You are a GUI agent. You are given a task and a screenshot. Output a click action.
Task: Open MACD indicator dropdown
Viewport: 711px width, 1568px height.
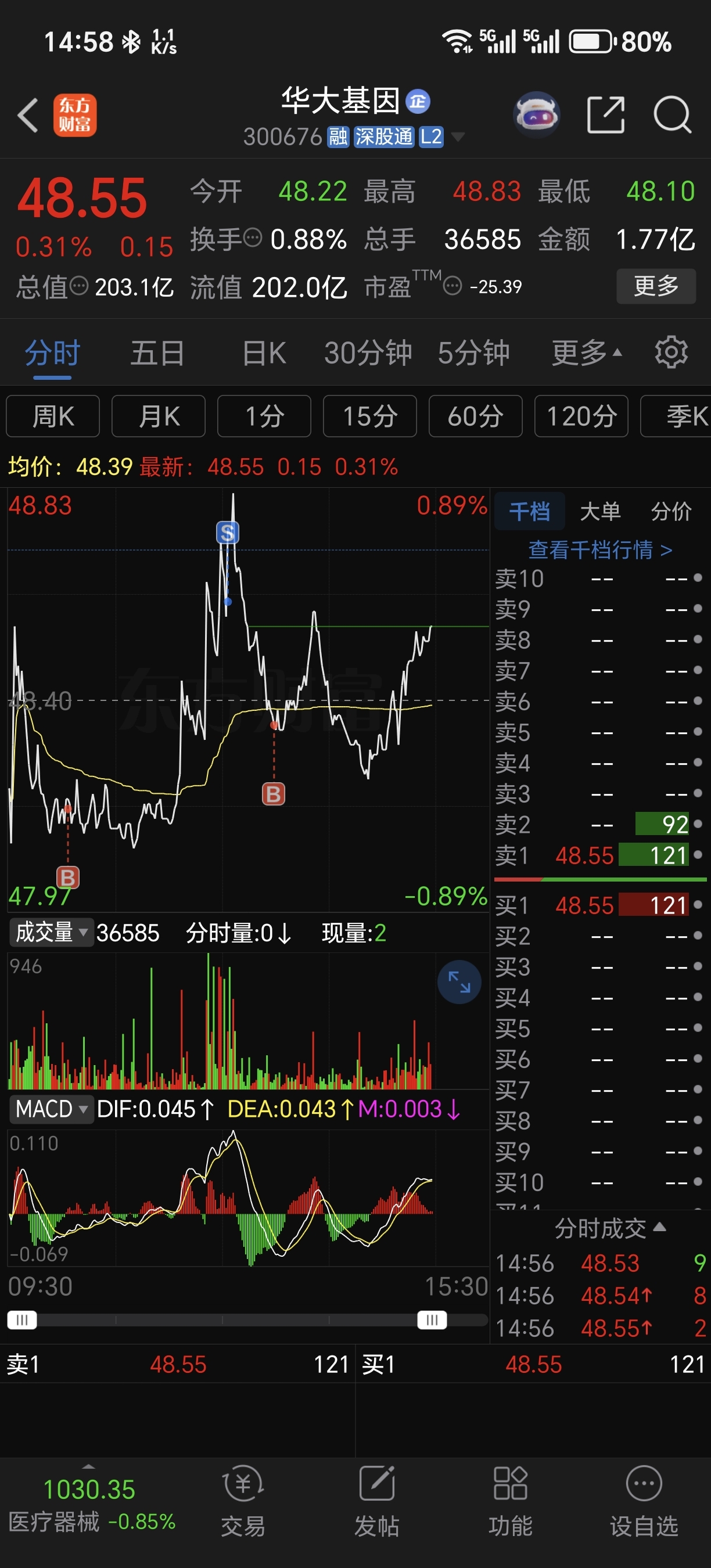[51, 1109]
